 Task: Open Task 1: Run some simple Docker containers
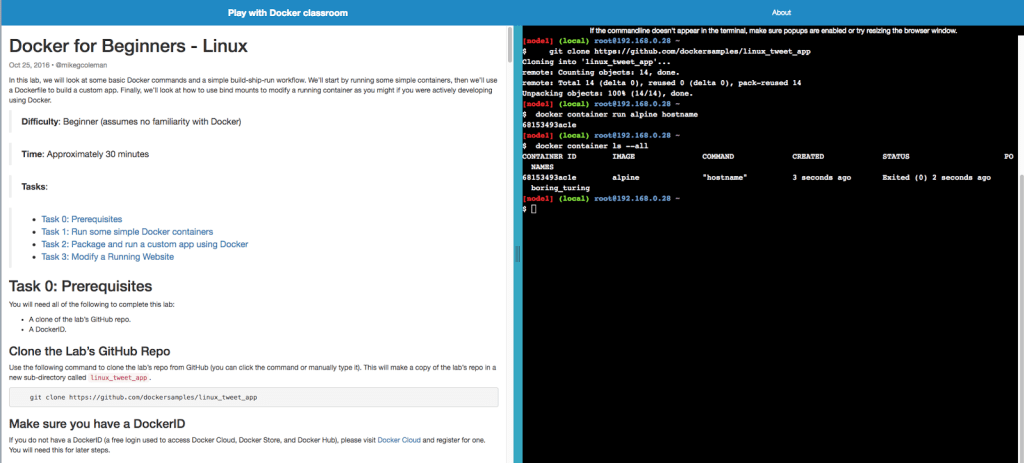tap(127, 232)
